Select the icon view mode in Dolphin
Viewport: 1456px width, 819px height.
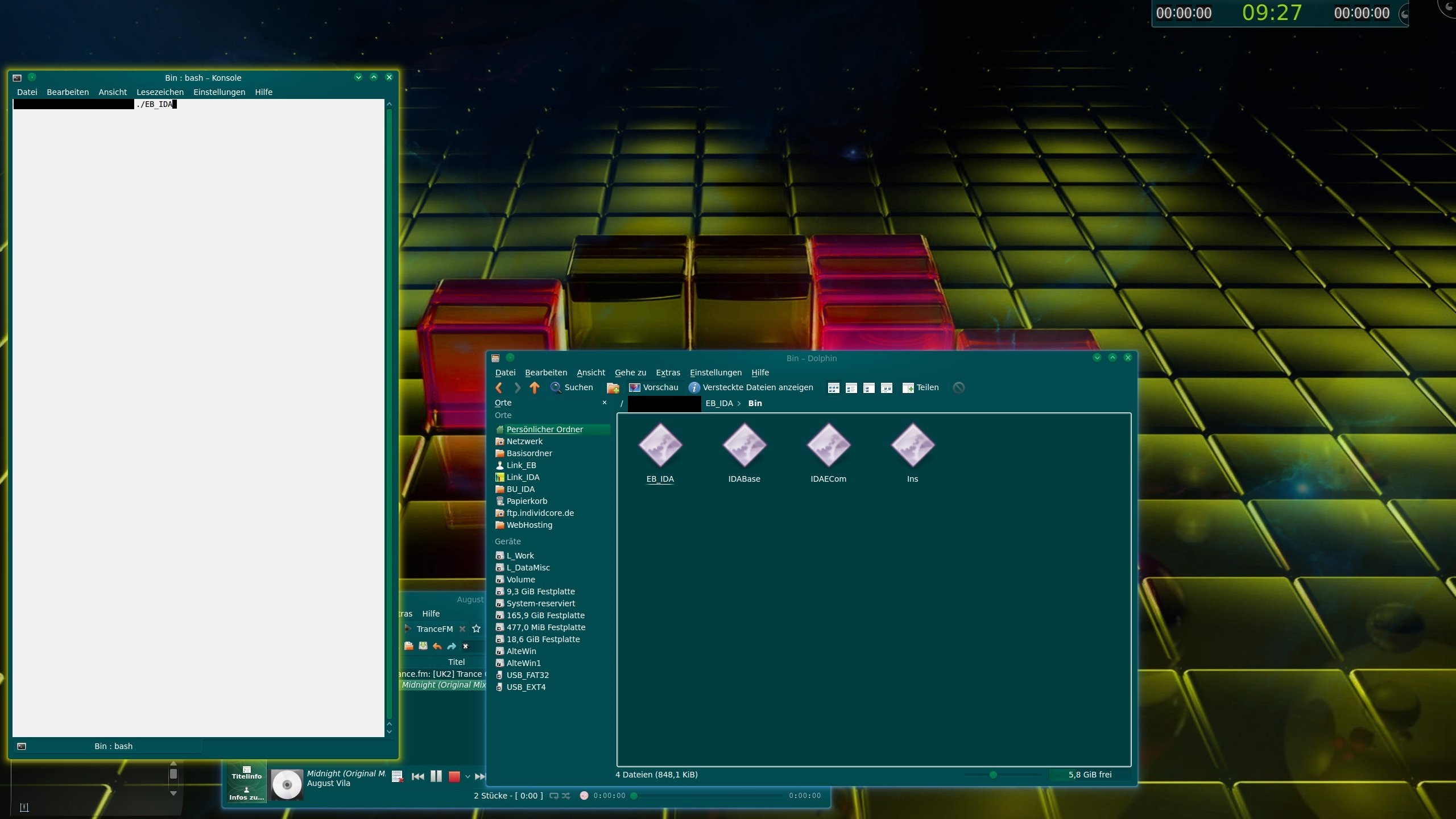833,387
